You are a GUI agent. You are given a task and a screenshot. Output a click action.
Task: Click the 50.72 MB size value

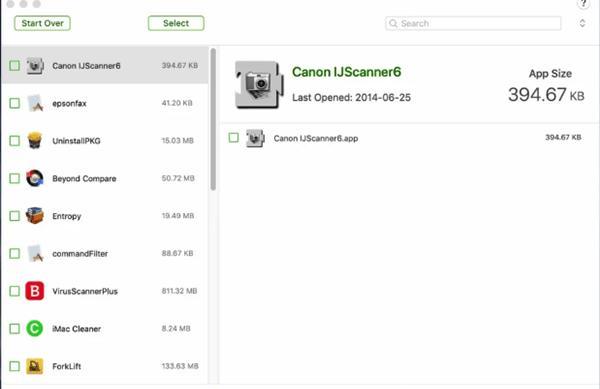click(178, 178)
